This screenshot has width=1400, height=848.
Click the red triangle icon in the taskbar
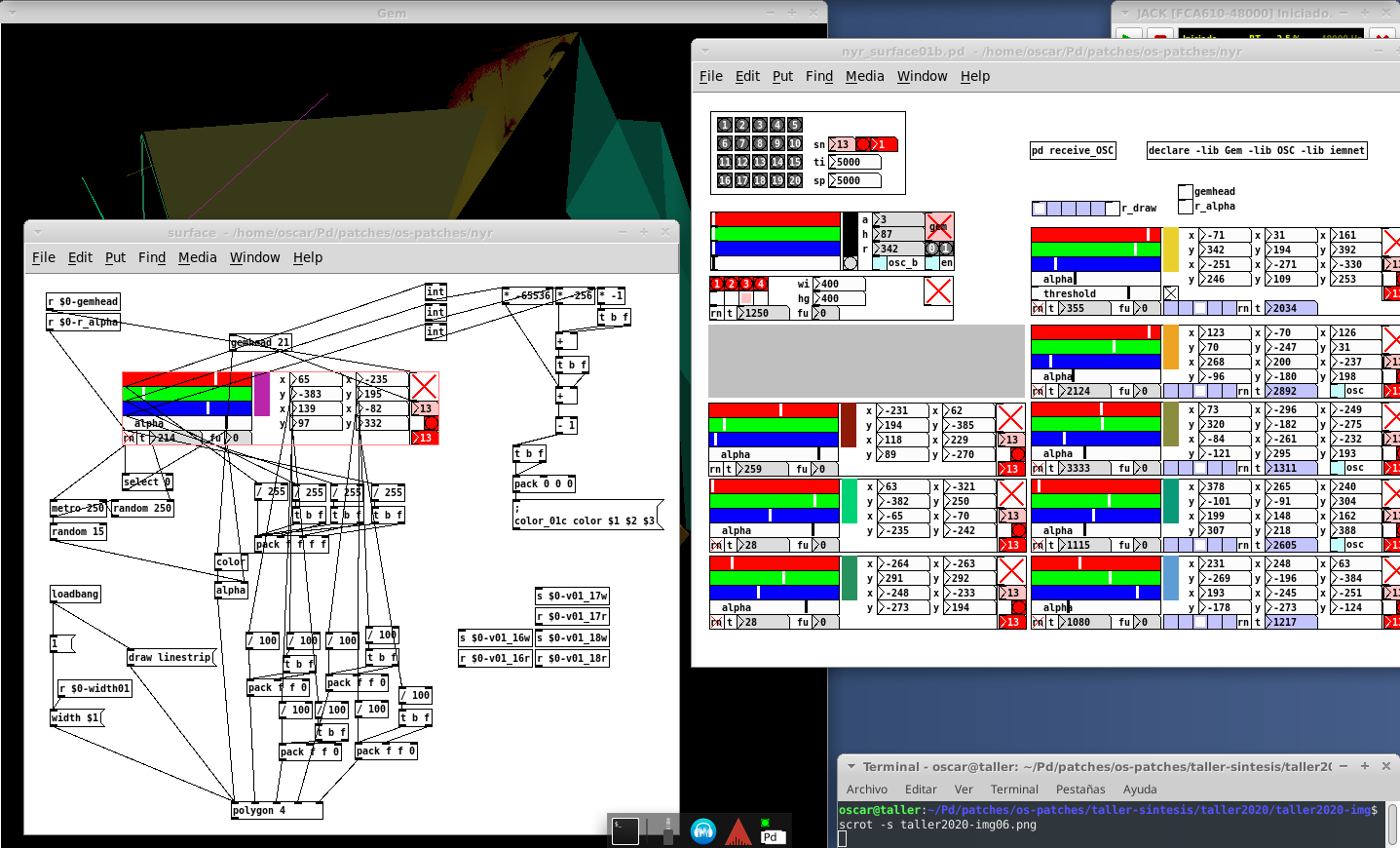(x=738, y=831)
